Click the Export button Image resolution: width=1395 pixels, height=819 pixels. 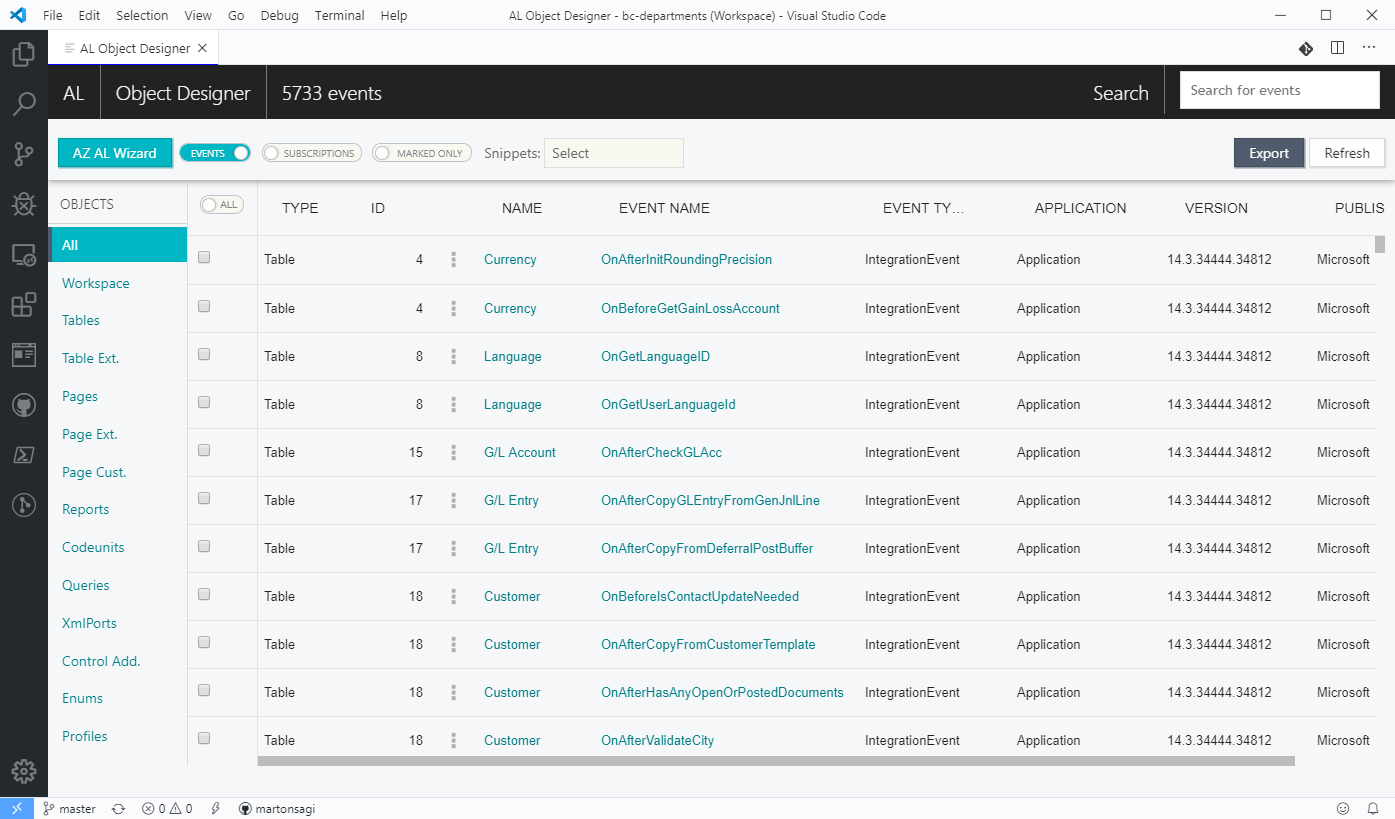click(x=1269, y=153)
